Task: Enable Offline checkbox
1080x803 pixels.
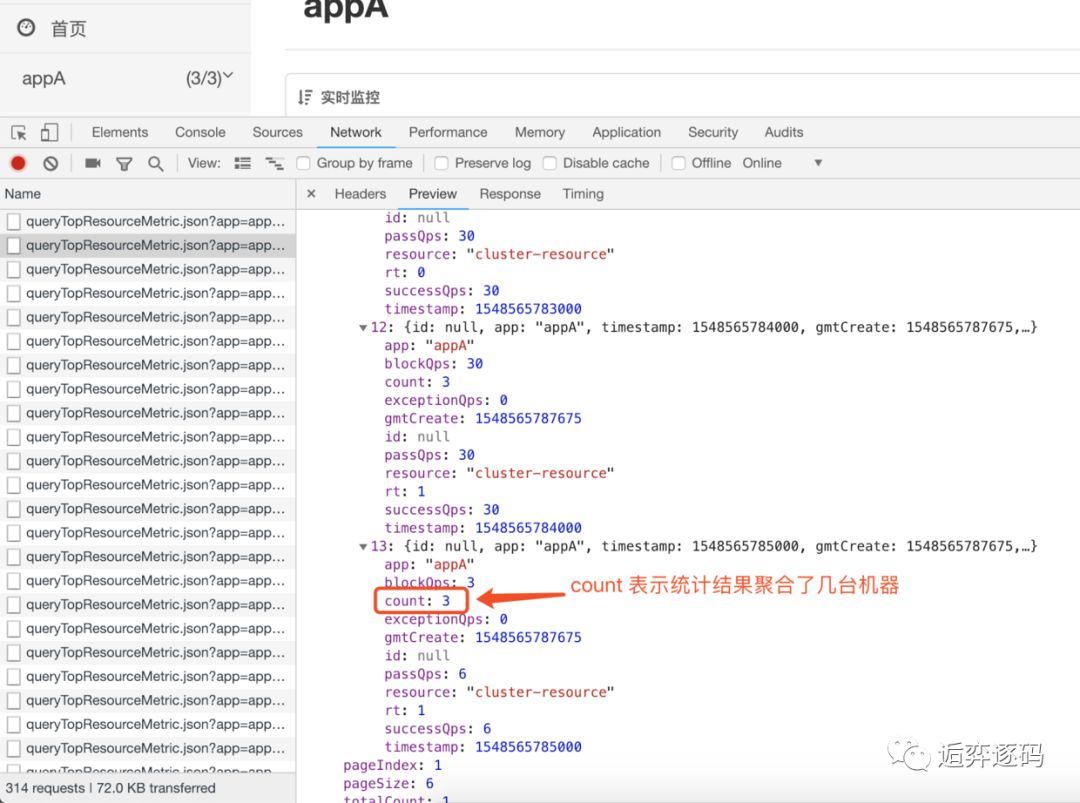Action: coord(678,163)
